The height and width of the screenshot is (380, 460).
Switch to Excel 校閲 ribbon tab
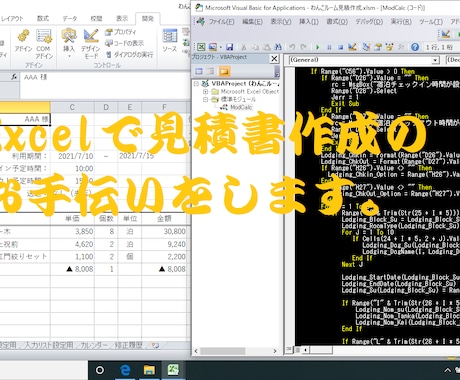[x=96, y=19]
